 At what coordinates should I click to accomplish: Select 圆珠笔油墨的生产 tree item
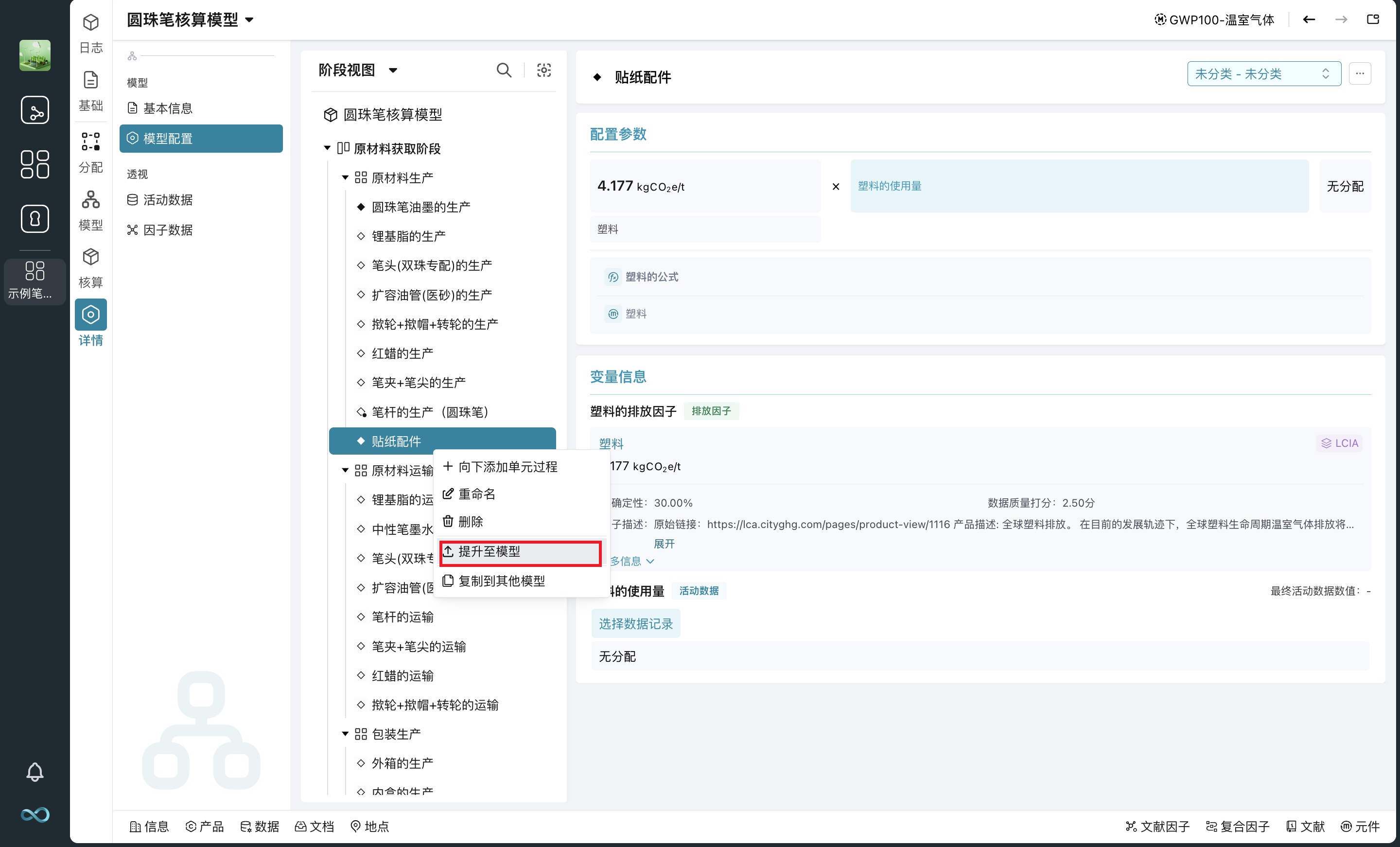[x=420, y=207]
